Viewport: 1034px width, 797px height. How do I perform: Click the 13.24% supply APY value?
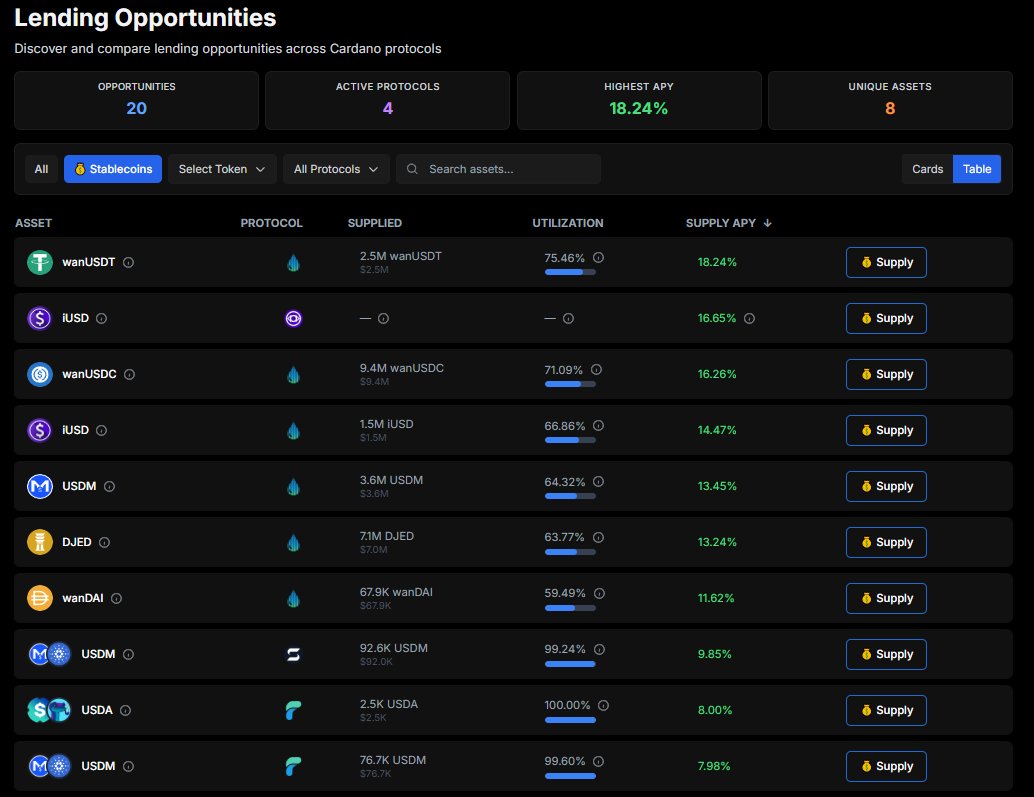point(717,543)
